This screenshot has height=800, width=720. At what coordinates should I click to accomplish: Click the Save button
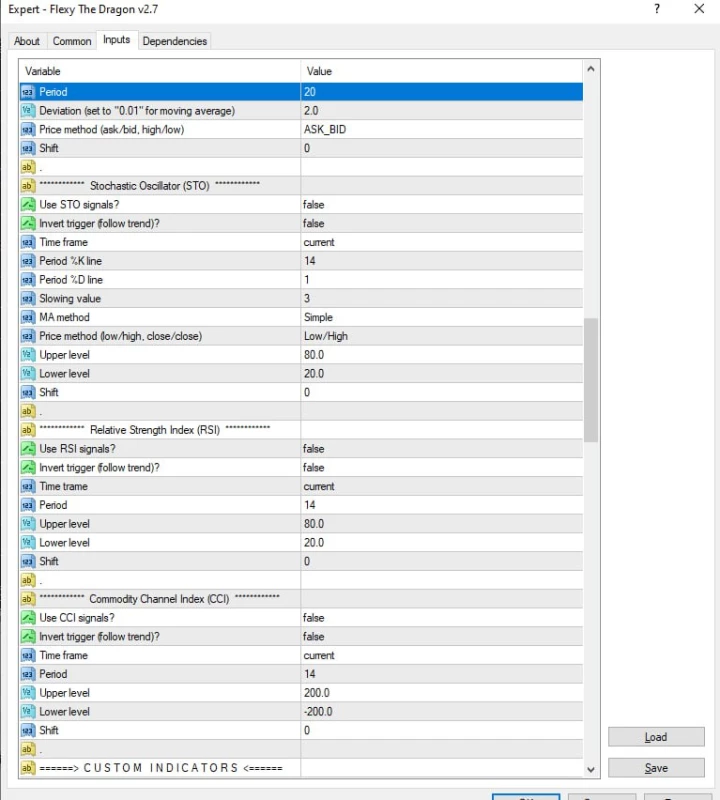[655, 768]
